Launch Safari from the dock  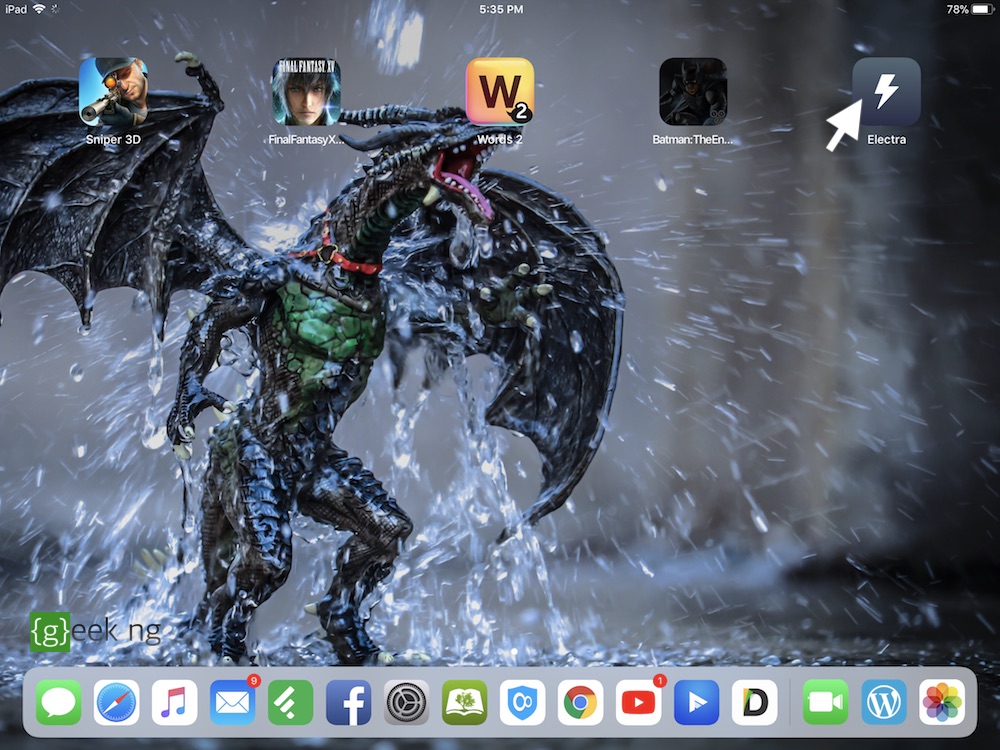click(117, 702)
